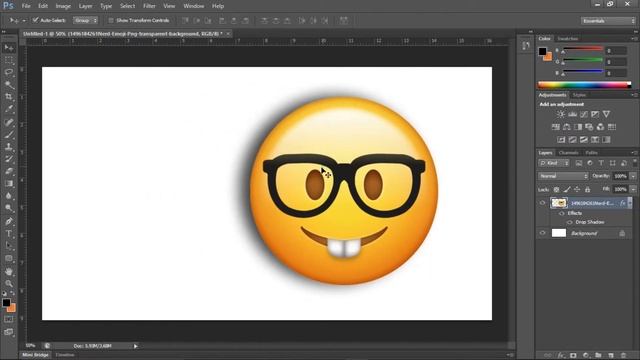Toggle lock transparent pixels
Image resolution: width=640 pixels, height=360 pixels.
[x=556, y=189]
